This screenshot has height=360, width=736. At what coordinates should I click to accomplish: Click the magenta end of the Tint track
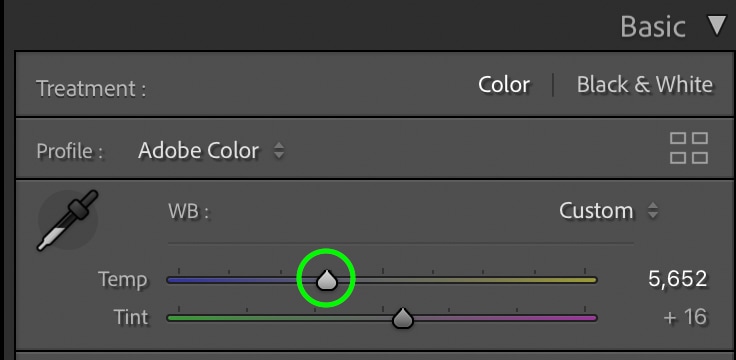tap(582, 318)
